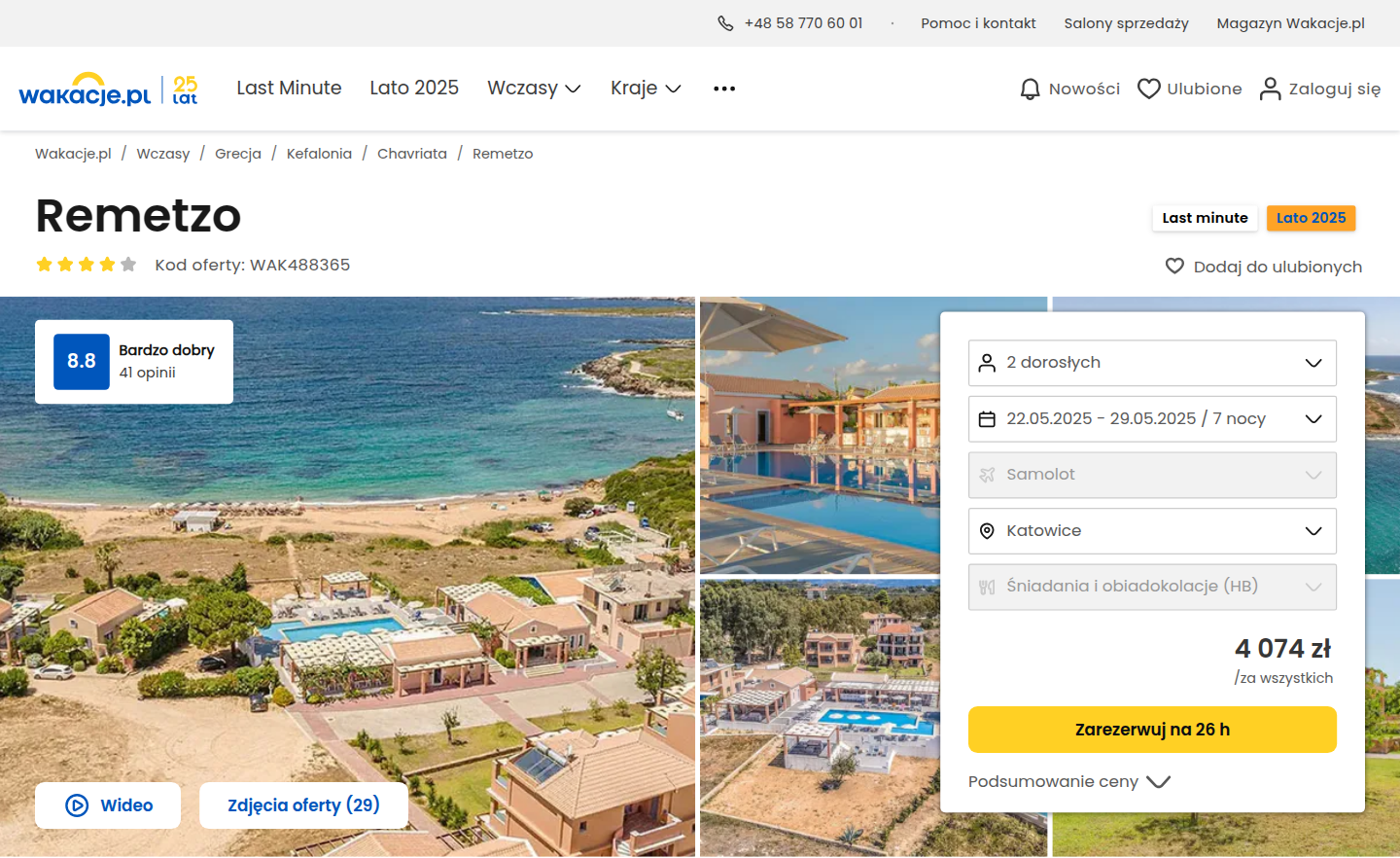This screenshot has height=858, width=1400.
Task: Click Zarezerwuj na 26 h button
Action: (x=1152, y=730)
